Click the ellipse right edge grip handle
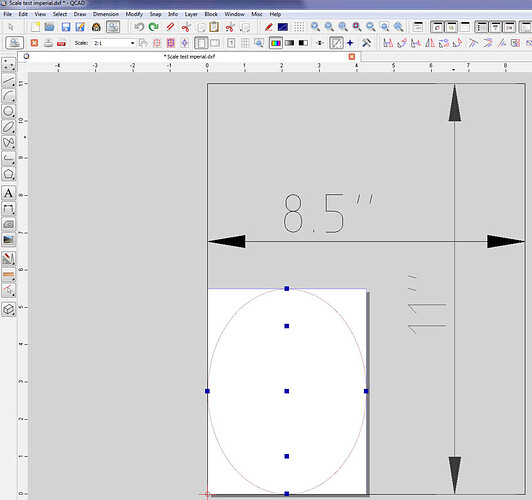532x500 pixels. (366, 391)
